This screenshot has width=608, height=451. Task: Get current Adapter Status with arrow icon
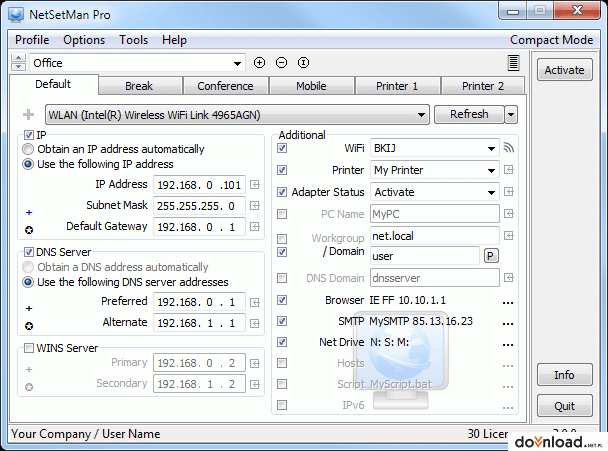tap(509, 192)
